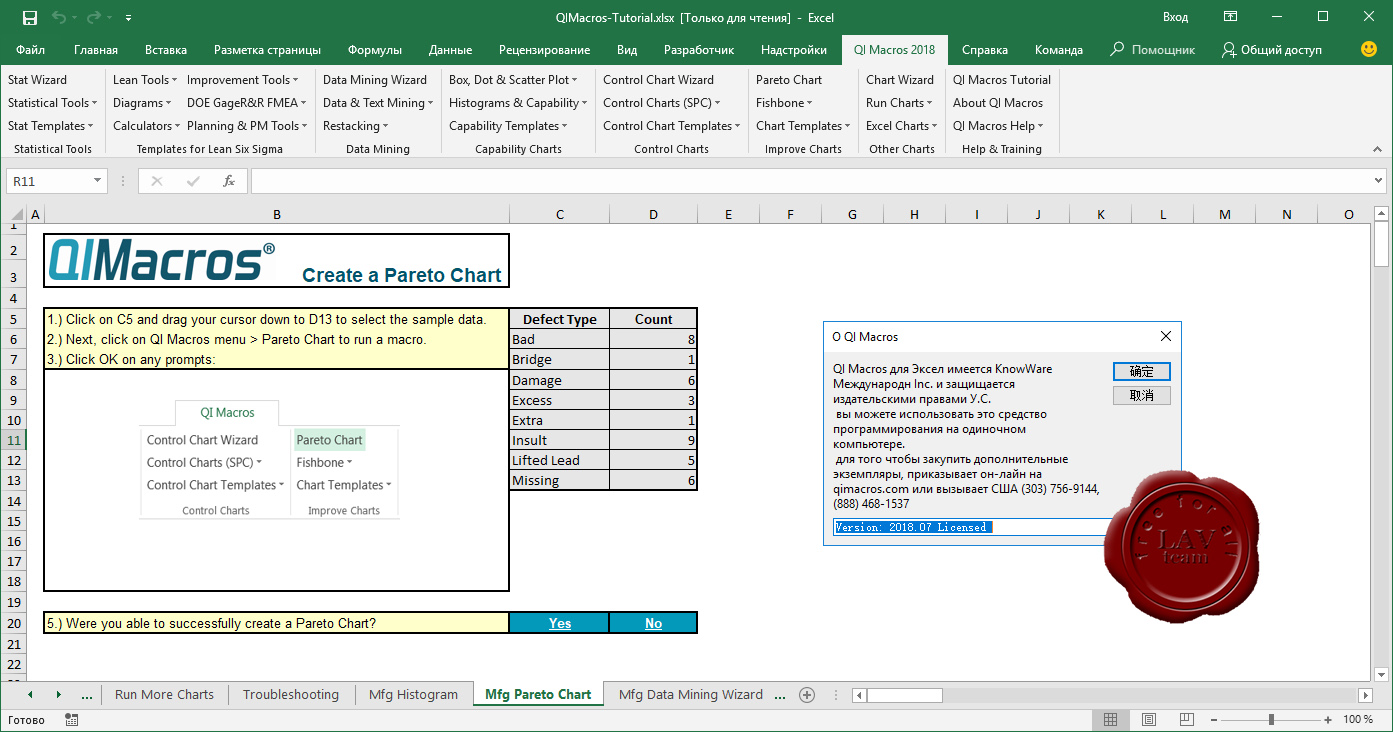Open Data Mining Wizard

(x=375, y=80)
